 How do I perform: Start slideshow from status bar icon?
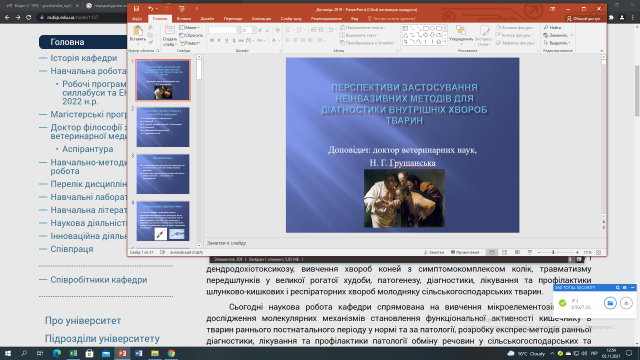(x=530, y=253)
